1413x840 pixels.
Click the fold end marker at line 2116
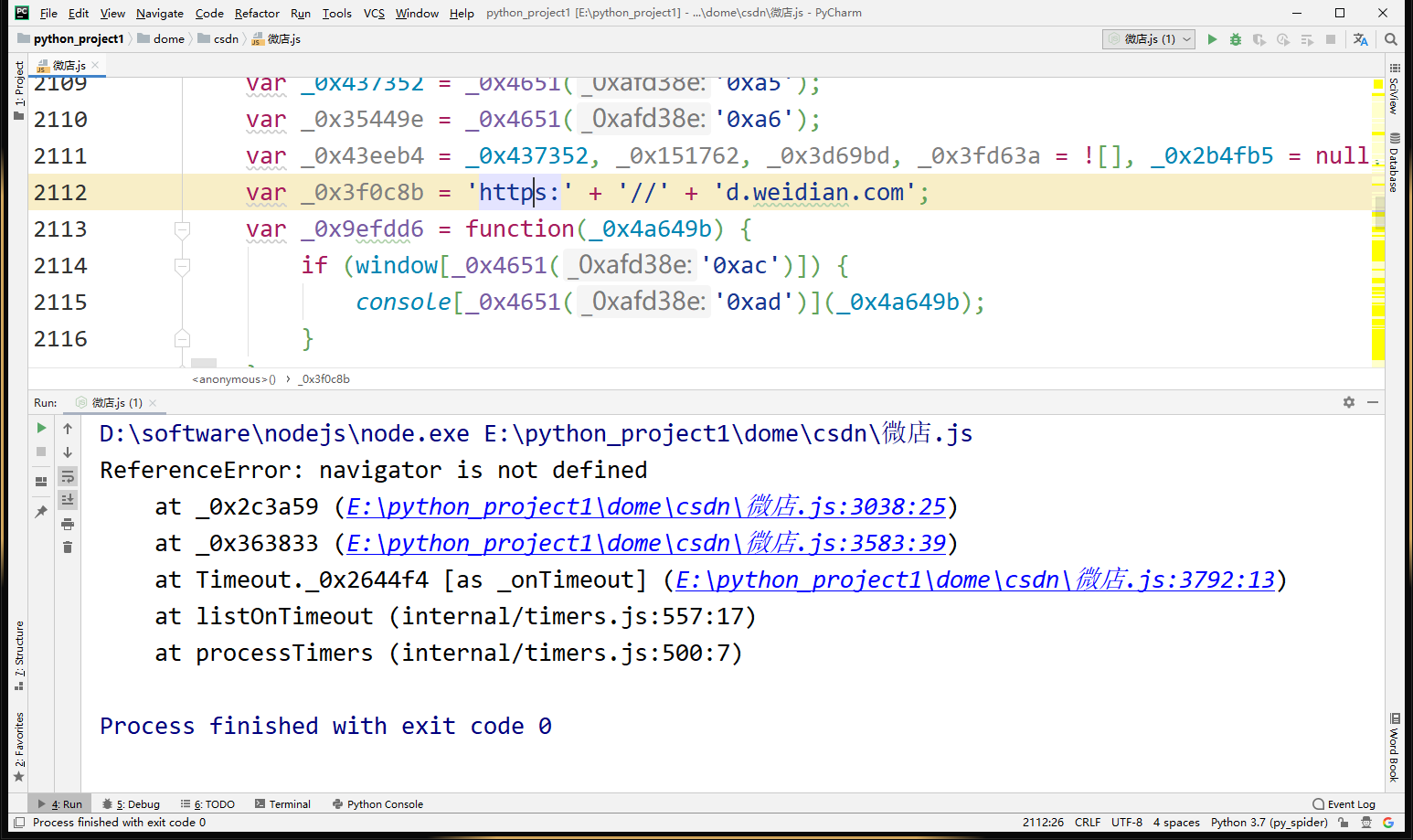(x=182, y=338)
